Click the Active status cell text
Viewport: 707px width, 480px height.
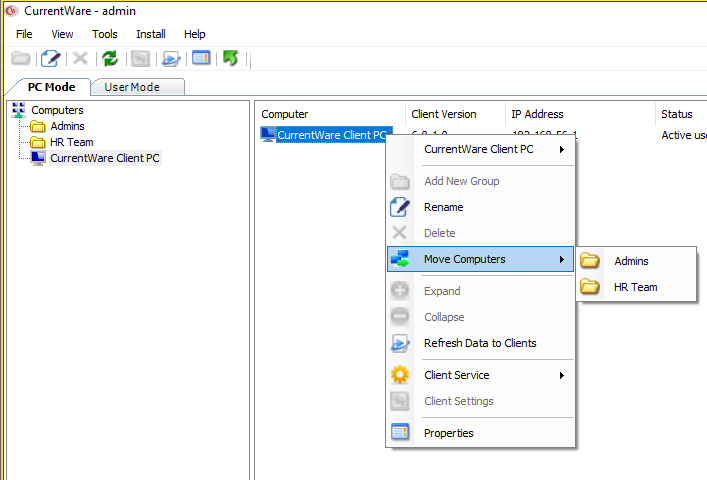click(684, 135)
